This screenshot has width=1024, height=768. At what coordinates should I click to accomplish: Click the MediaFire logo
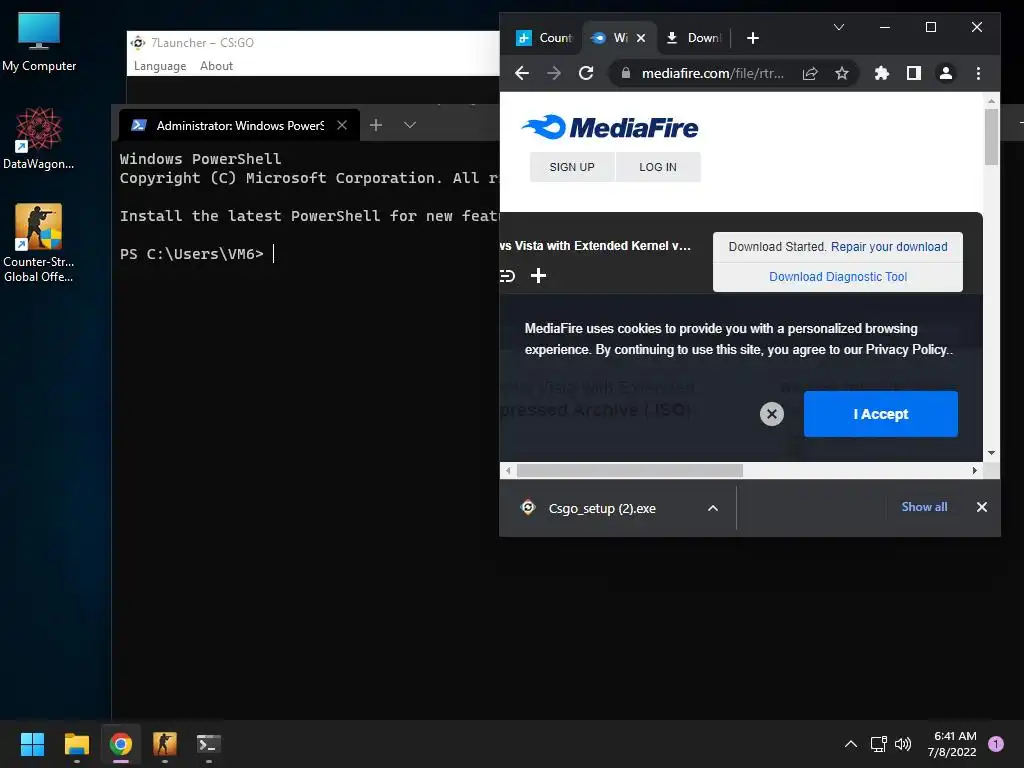click(610, 127)
